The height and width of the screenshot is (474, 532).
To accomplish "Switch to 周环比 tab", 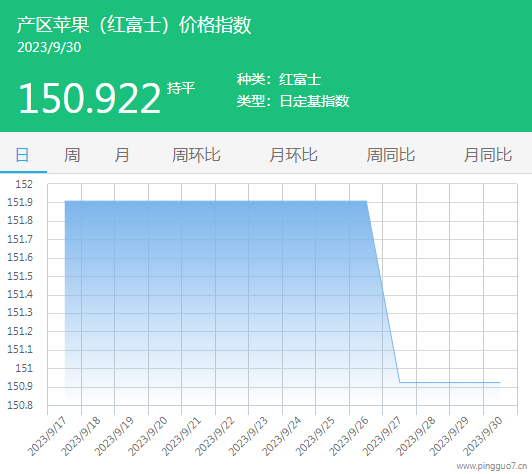I will pyautogui.click(x=196, y=155).
